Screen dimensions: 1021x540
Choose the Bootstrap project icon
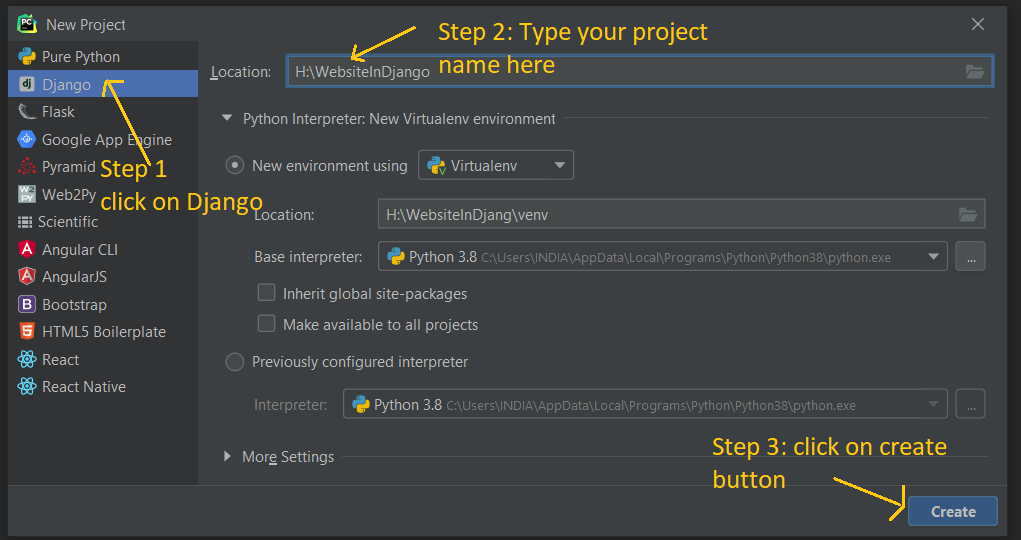tap(27, 304)
